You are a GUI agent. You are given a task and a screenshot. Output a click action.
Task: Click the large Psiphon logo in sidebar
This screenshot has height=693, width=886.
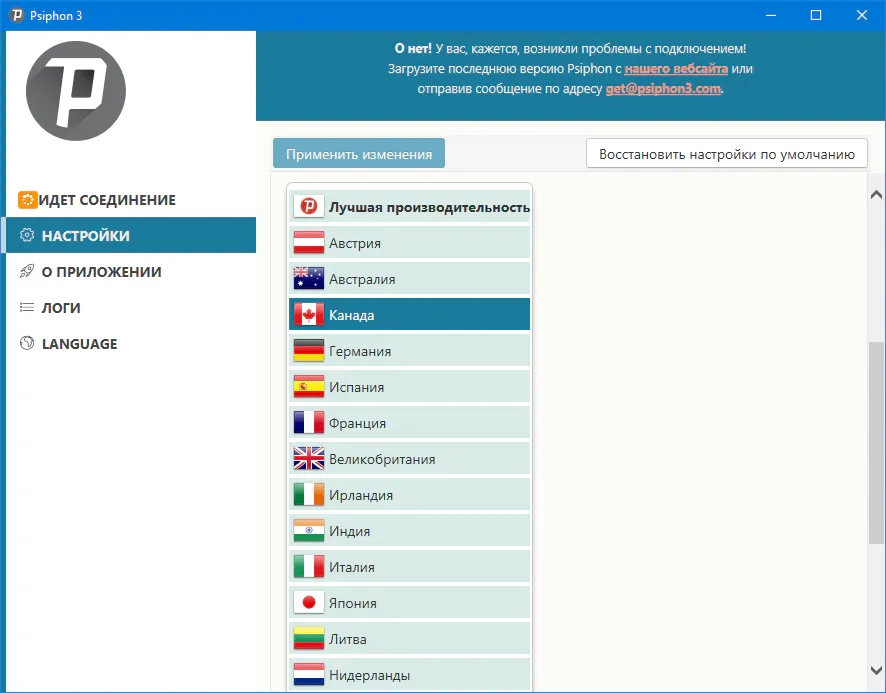(x=76, y=91)
